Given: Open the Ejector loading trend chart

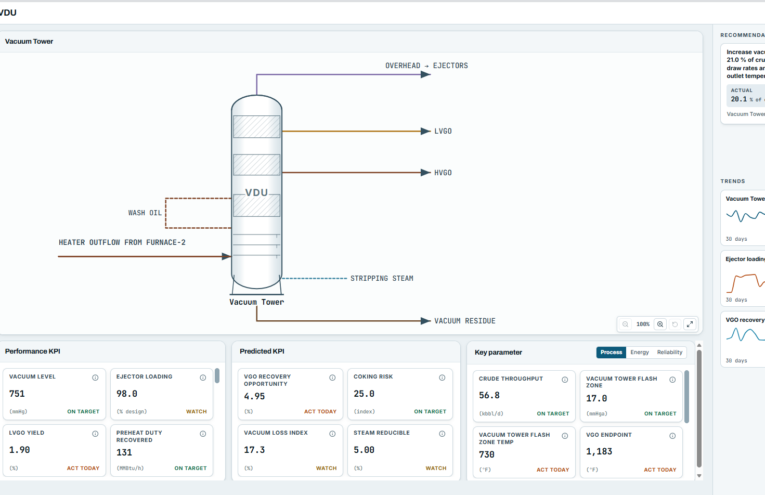Looking at the screenshot, I should [x=743, y=278].
